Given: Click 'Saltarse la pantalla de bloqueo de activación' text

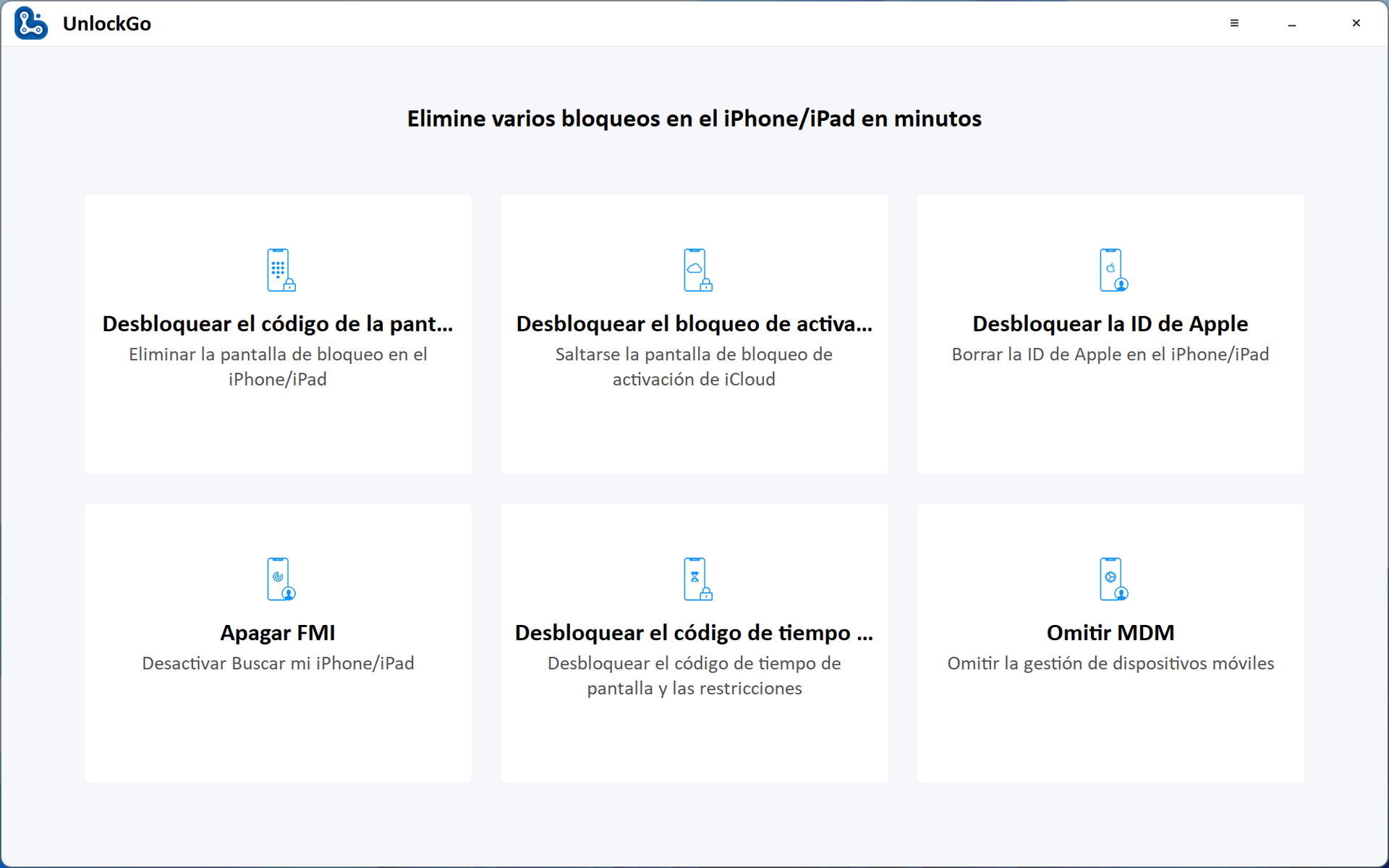Looking at the screenshot, I should point(694,367).
